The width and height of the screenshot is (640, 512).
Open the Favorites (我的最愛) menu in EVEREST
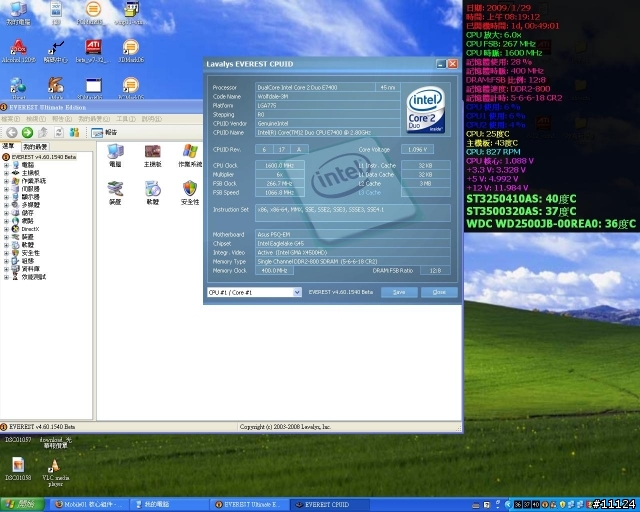(94, 119)
